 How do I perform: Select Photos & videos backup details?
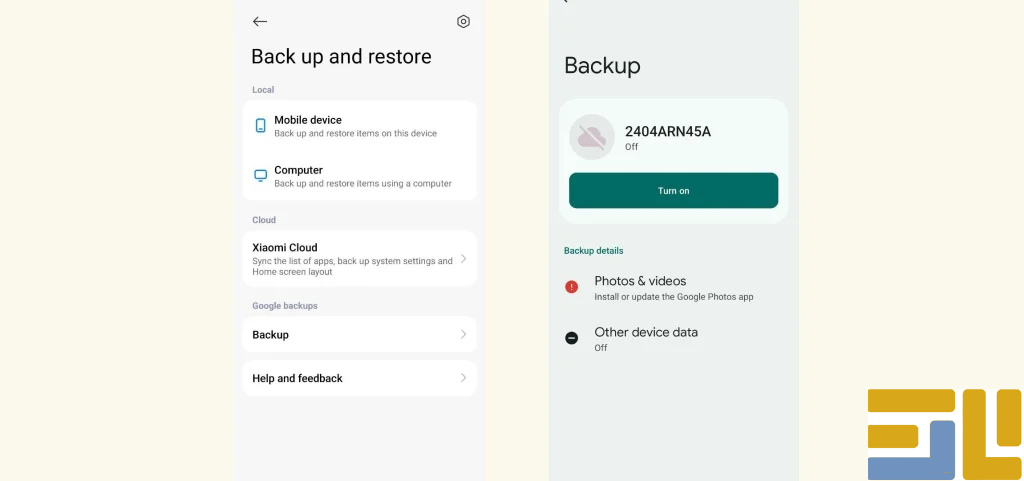(673, 288)
